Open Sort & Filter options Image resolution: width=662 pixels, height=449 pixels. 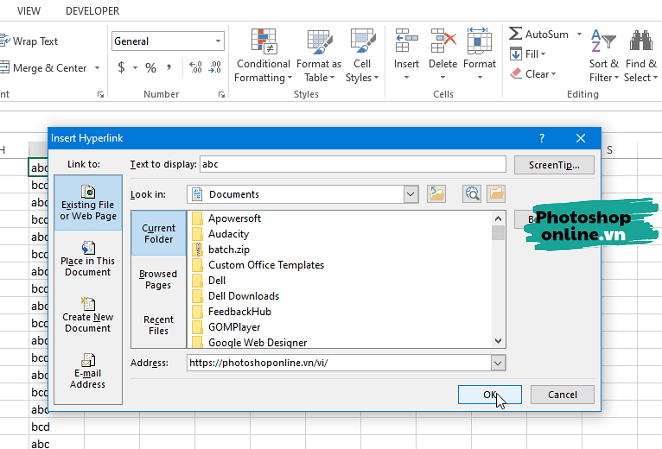coord(604,55)
